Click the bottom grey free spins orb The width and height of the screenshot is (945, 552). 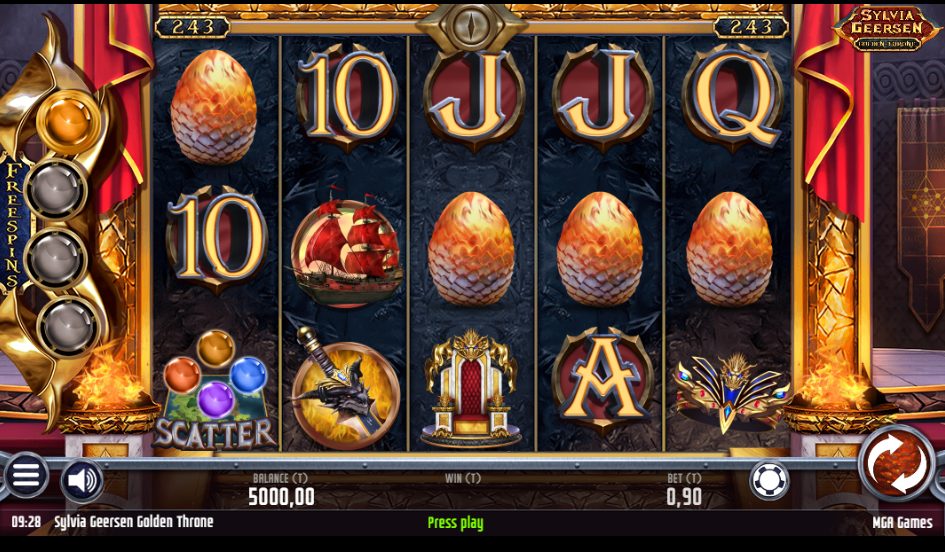(x=68, y=326)
